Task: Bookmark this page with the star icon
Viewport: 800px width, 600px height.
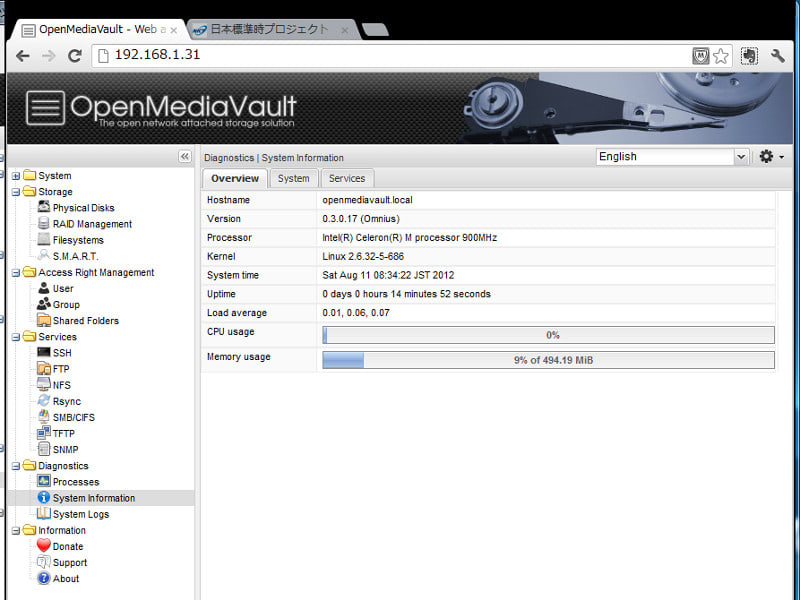Action: click(721, 56)
